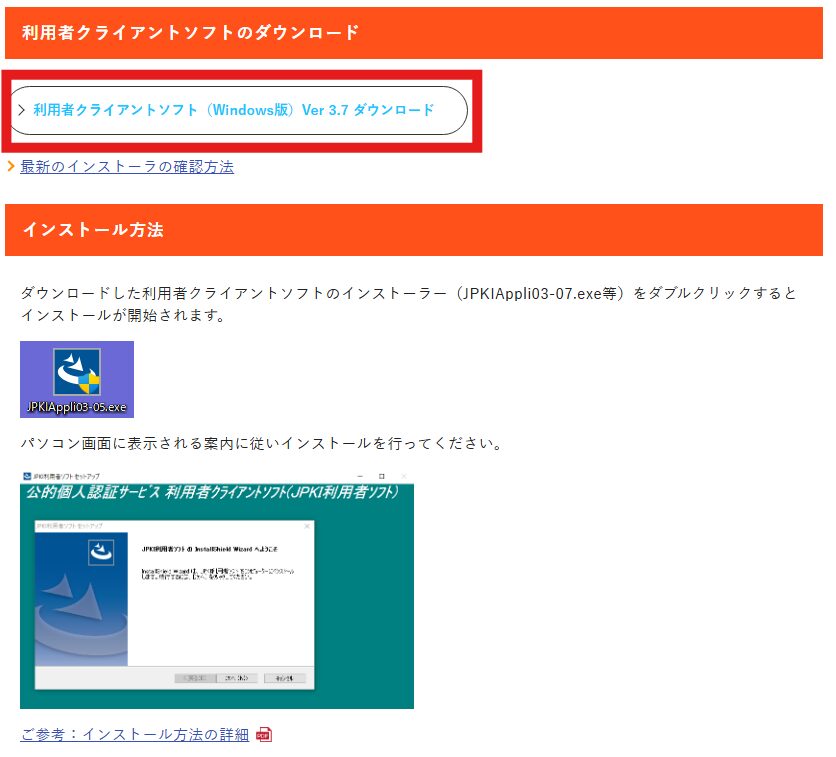Click the orange chevron before 最新のインストーラの確認方法
Image resolution: width=836 pixels, height=757 pixels.
tap(11, 167)
